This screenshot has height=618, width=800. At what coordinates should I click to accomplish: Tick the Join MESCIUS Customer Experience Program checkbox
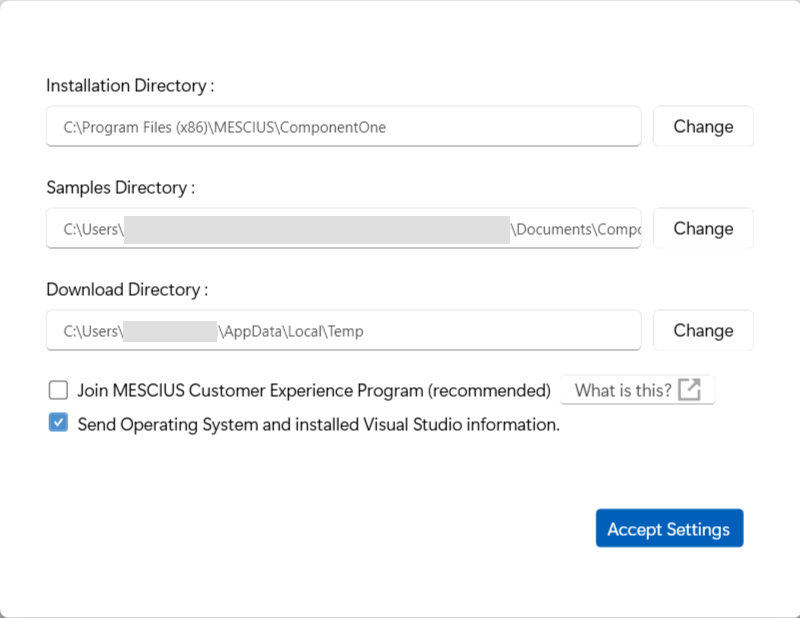point(58,390)
